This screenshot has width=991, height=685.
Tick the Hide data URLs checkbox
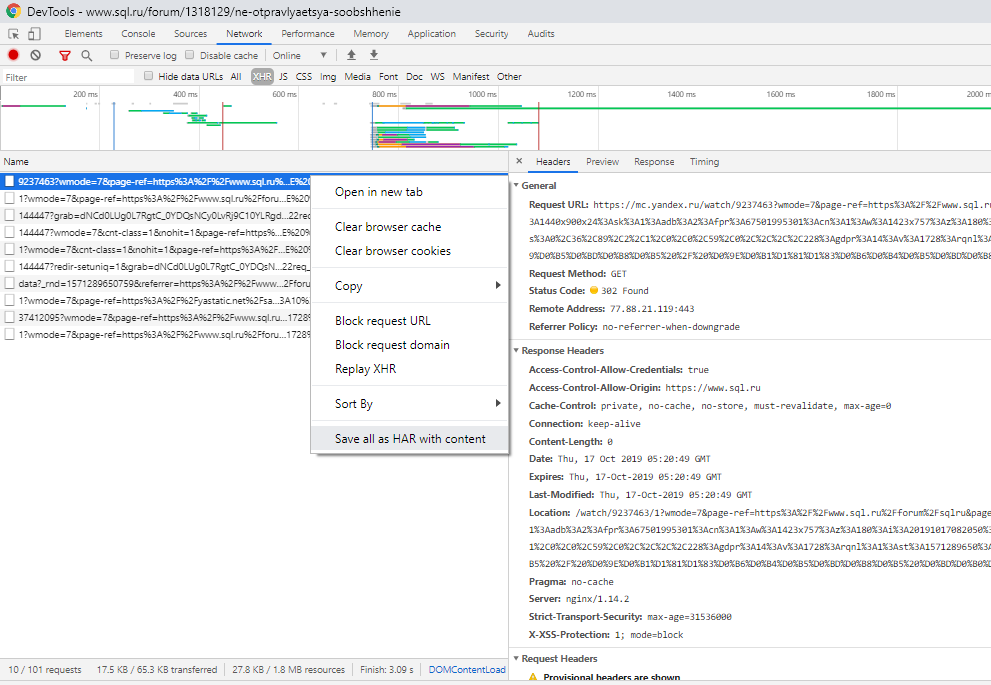click(x=149, y=76)
